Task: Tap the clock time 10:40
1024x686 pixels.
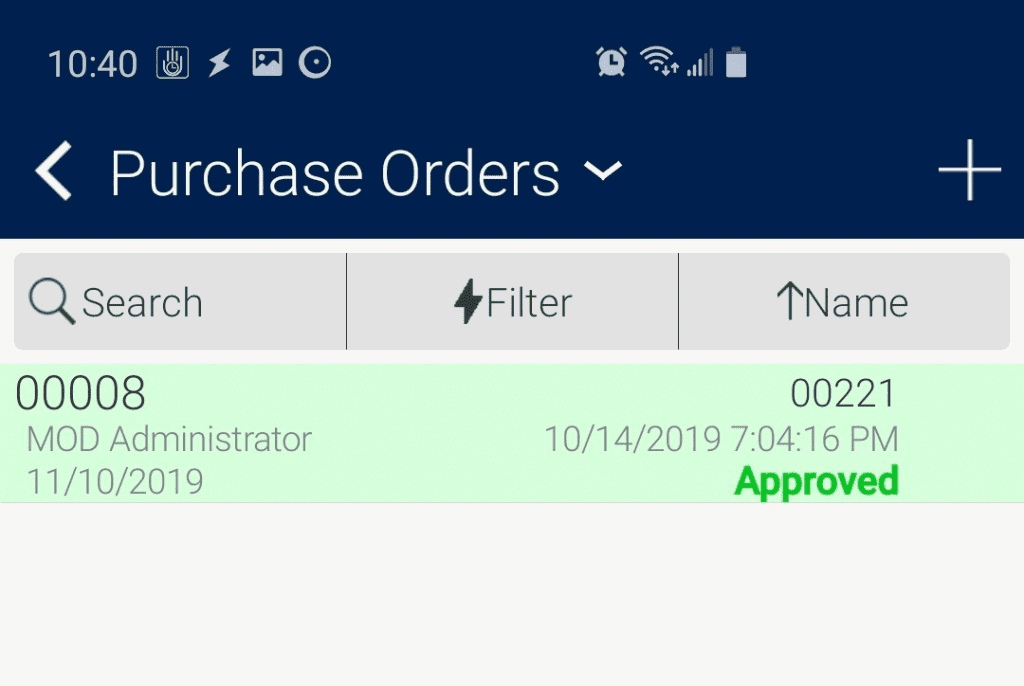Action: click(x=92, y=64)
